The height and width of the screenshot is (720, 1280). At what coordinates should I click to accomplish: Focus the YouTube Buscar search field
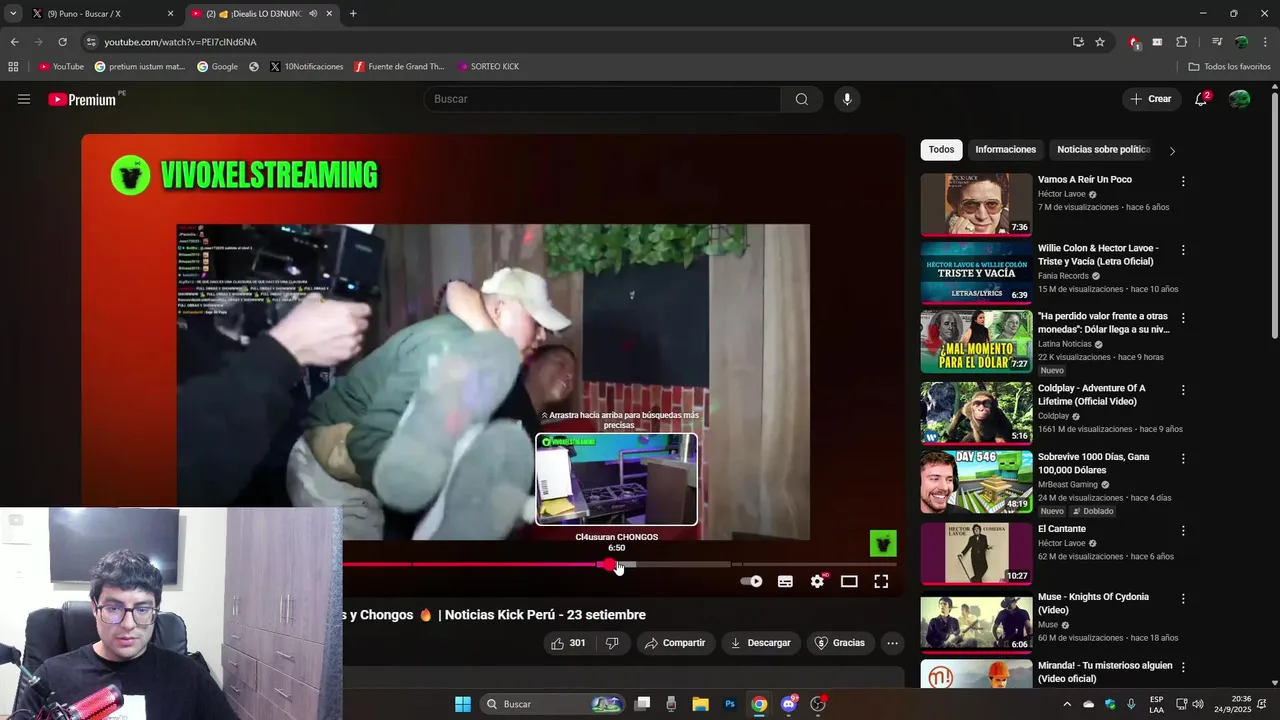click(x=603, y=99)
